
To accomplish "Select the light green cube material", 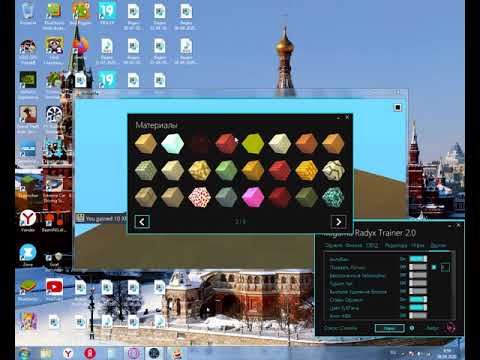I will click(226, 170).
